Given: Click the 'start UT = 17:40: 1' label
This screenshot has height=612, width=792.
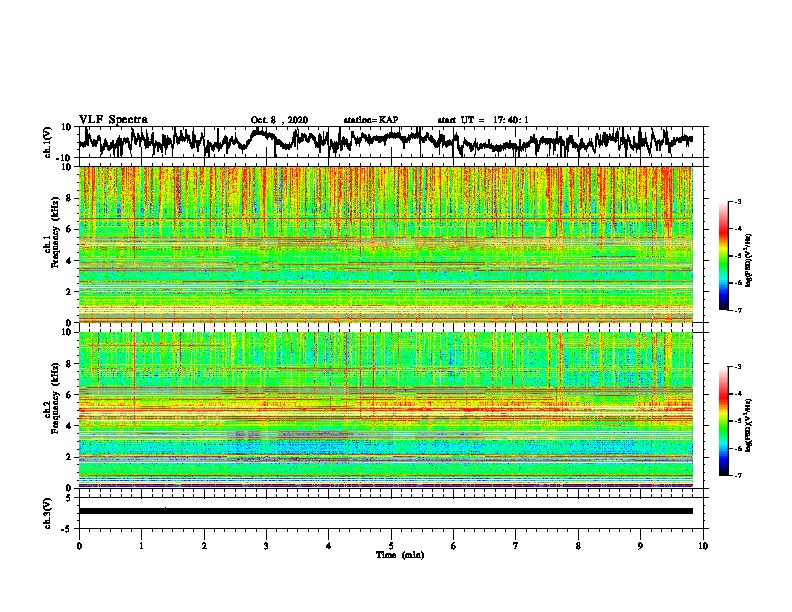Looking at the screenshot, I should (483, 120).
